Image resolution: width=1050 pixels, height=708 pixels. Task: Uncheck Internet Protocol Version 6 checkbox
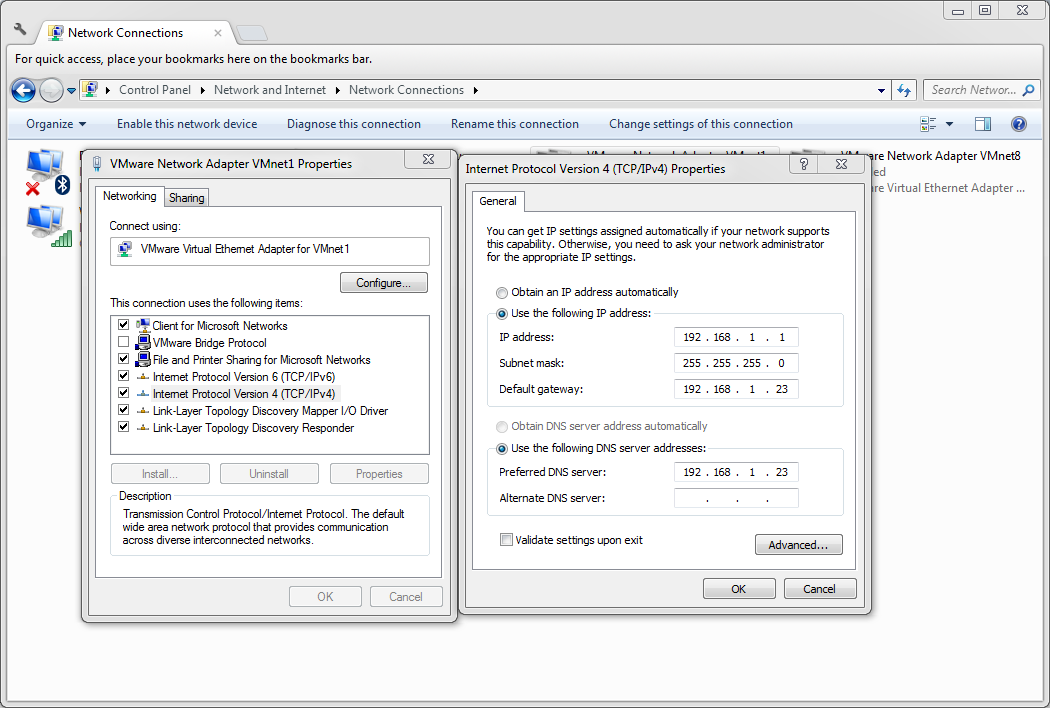tap(123, 376)
